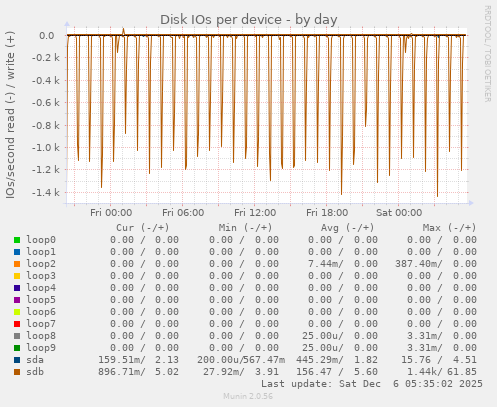497x407 pixels.
Task: Click the 'Fri 18:00' x-axis label
Action: (327, 213)
